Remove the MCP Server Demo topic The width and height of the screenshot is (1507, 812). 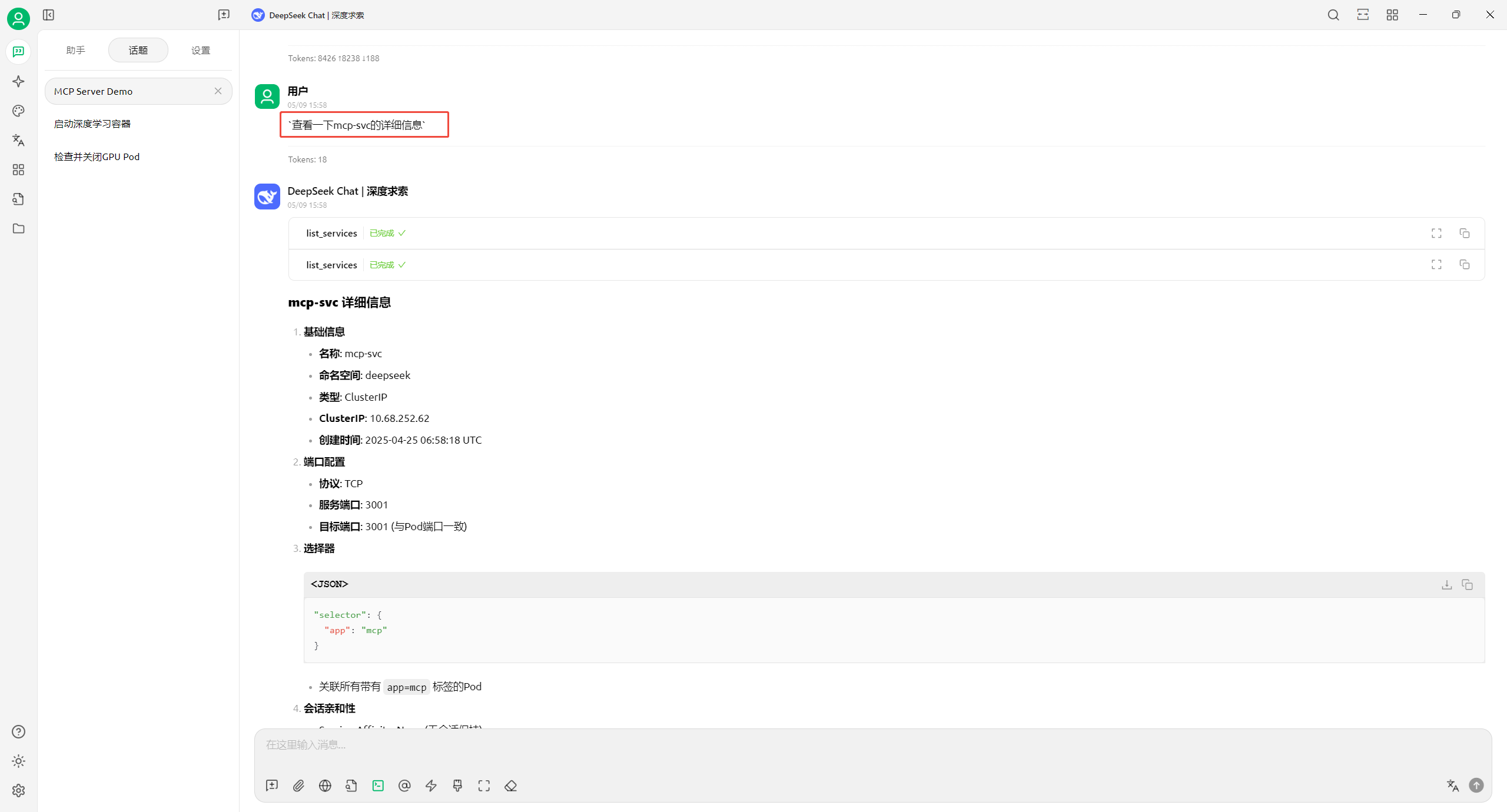pyautogui.click(x=218, y=91)
